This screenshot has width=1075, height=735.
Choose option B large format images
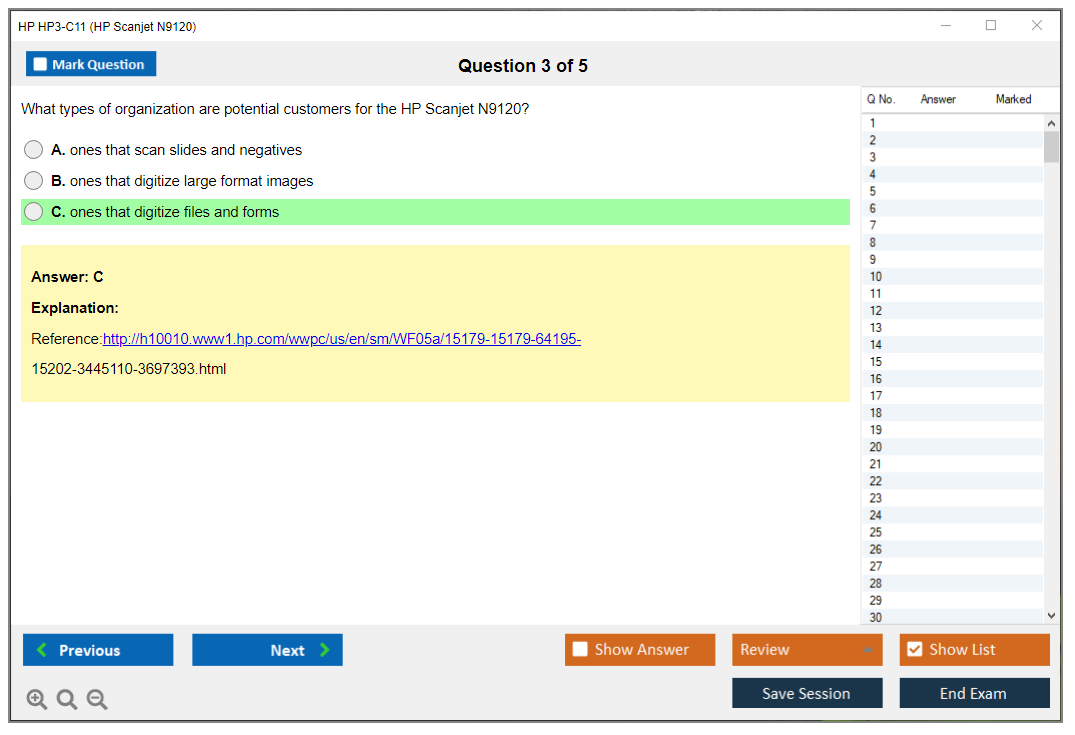tap(34, 181)
